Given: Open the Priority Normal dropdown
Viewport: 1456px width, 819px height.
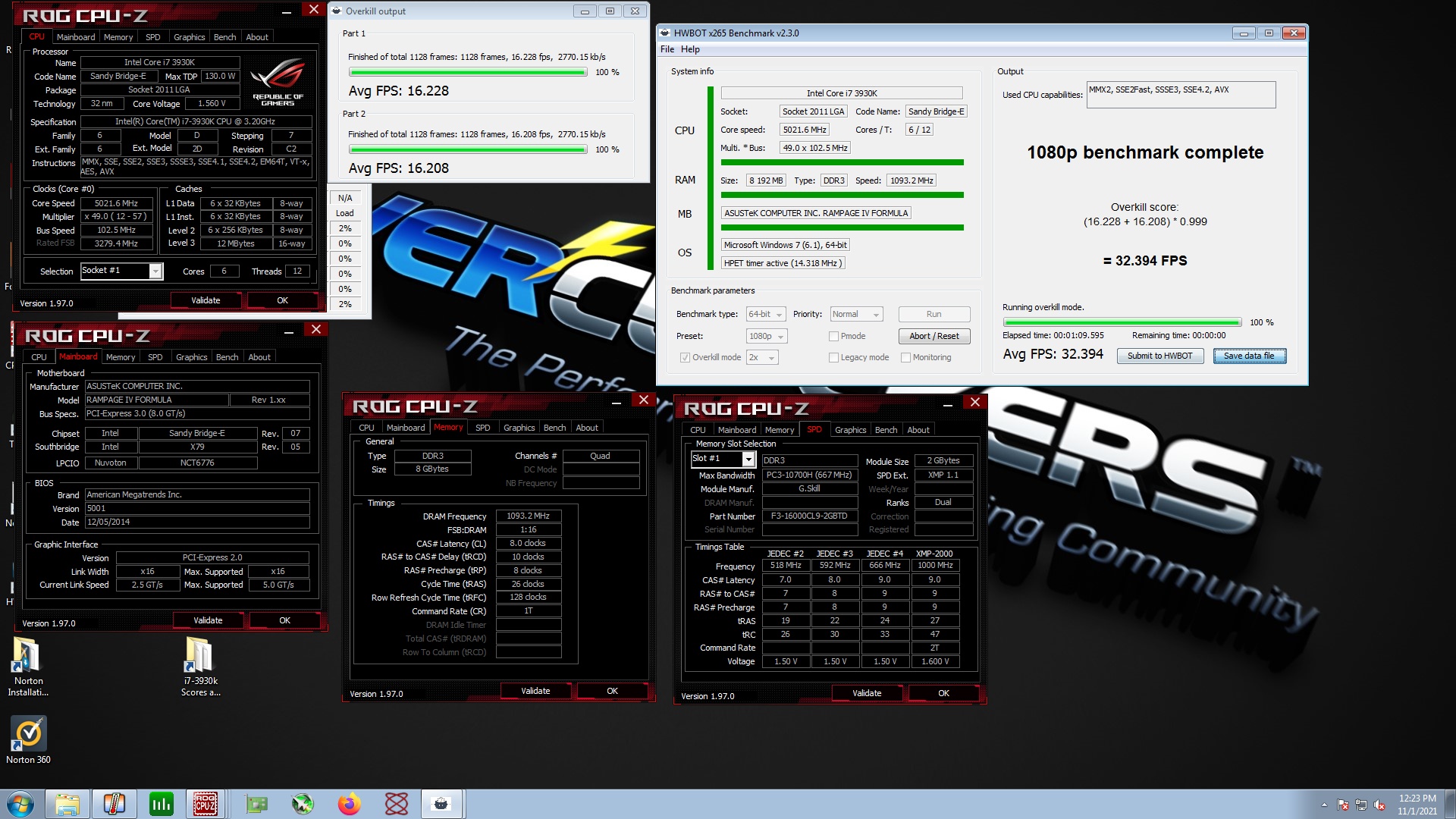Looking at the screenshot, I should [856, 315].
